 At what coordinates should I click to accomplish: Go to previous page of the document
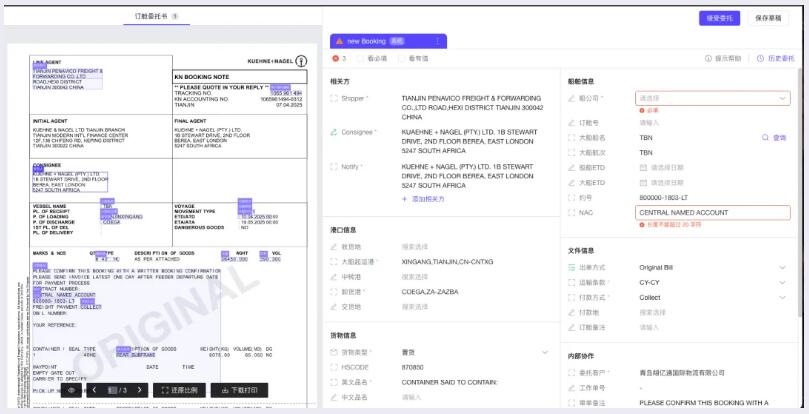[x=94, y=390]
